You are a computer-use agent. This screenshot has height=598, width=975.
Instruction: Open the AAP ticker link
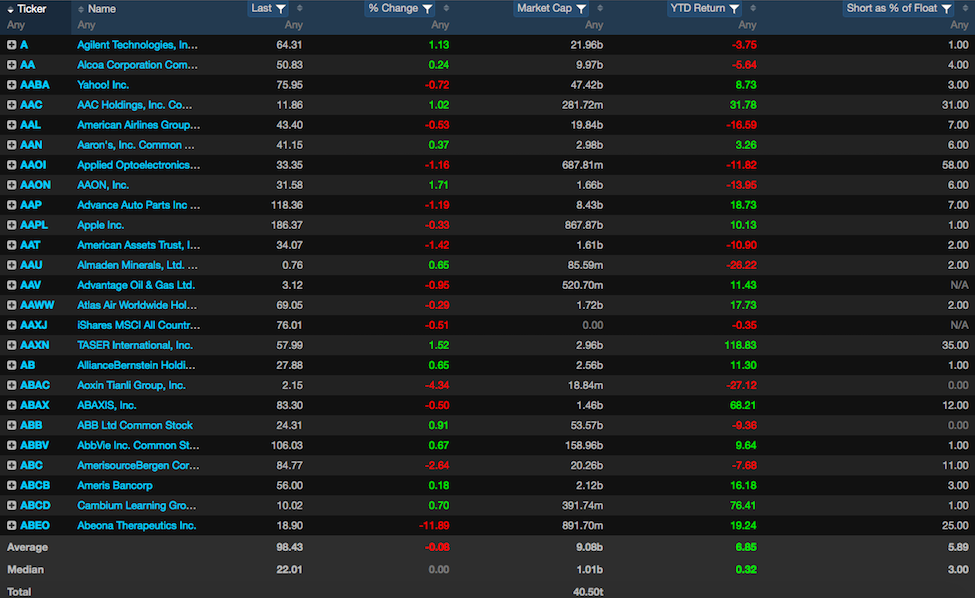click(x=31, y=205)
